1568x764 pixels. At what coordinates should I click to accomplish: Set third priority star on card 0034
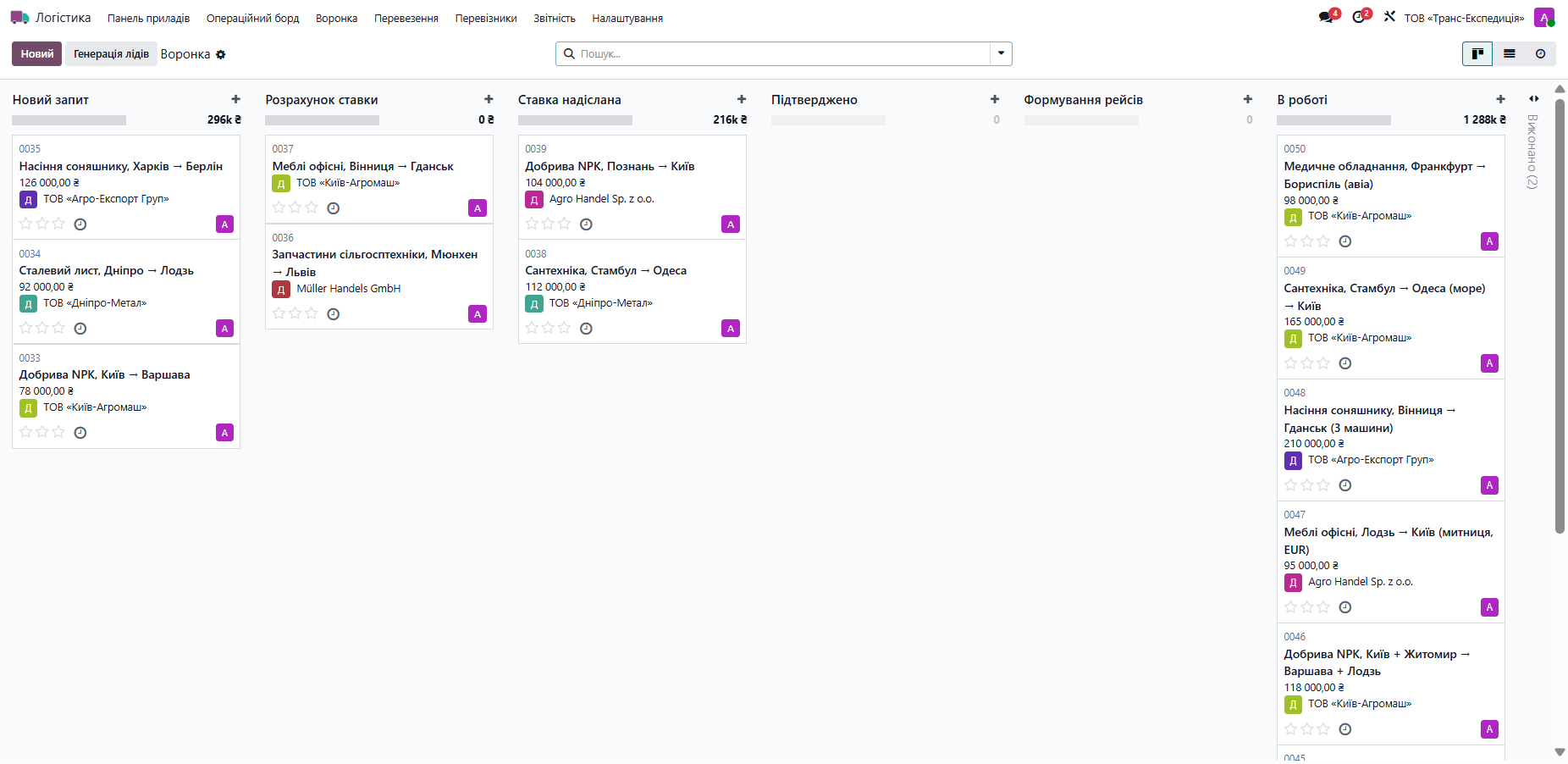58,328
